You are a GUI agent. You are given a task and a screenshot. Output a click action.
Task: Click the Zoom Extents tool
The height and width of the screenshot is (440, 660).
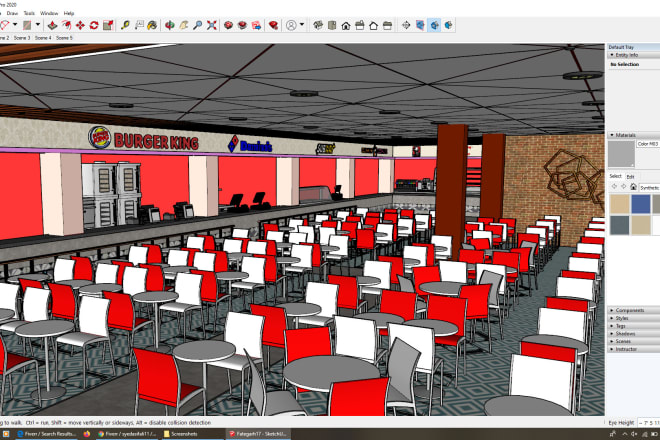(212, 25)
